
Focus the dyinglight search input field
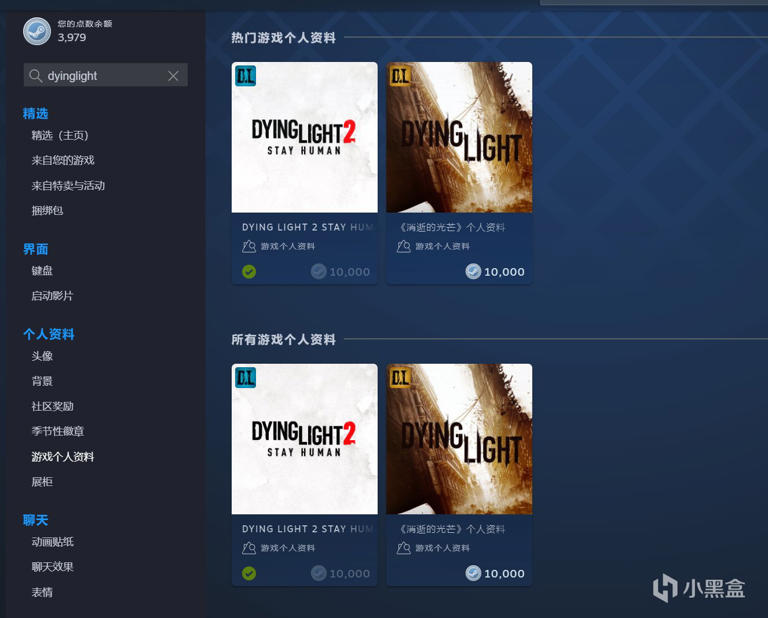click(x=106, y=75)
